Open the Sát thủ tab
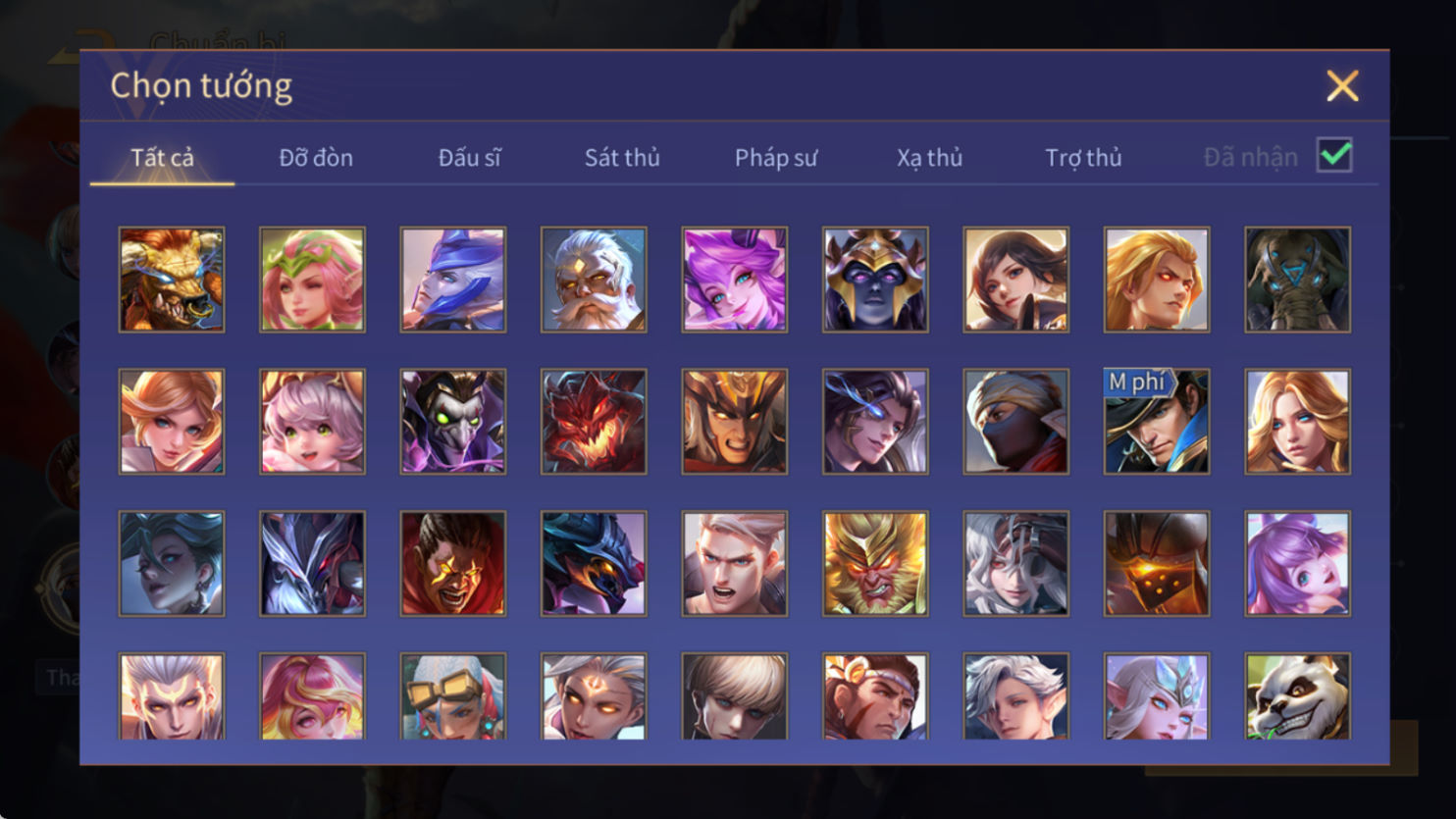1456x819 pixels. click(622, 157)
